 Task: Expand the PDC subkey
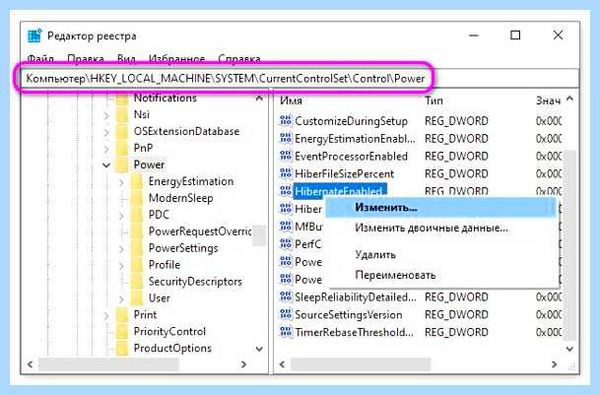click(121, 215)
